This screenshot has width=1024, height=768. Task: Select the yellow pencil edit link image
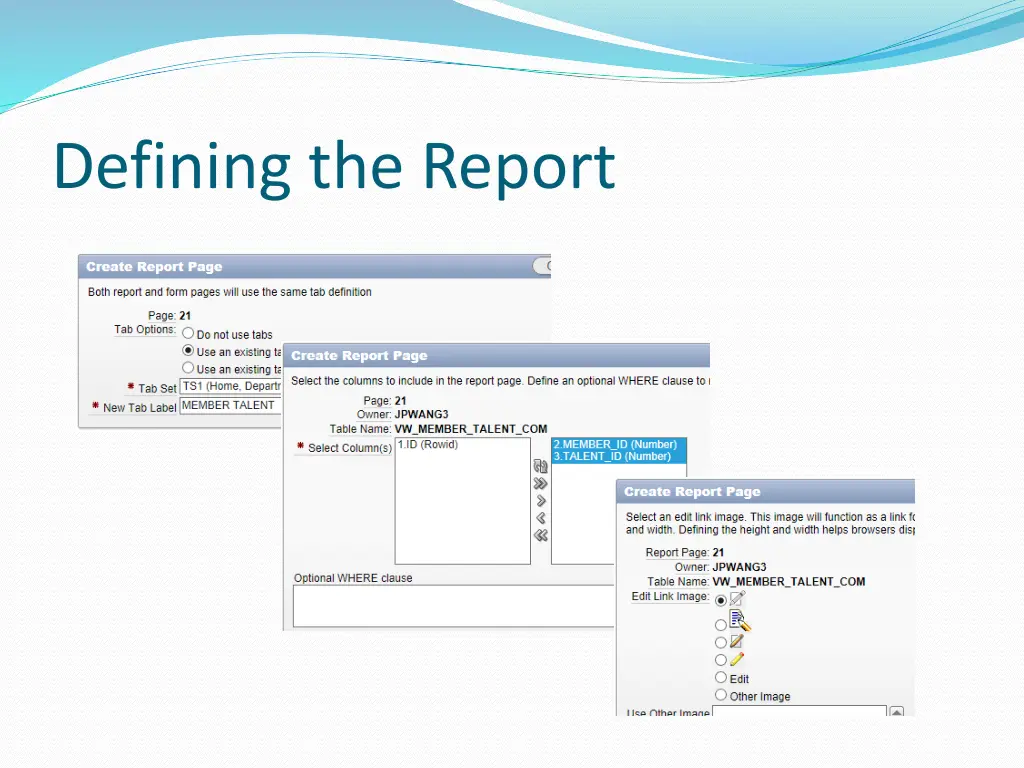[x=736, y=658]
